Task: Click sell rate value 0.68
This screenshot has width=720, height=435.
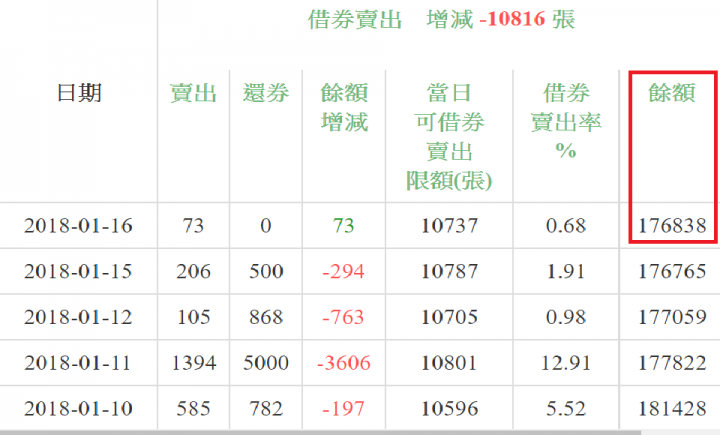Action: coord(566,226)
